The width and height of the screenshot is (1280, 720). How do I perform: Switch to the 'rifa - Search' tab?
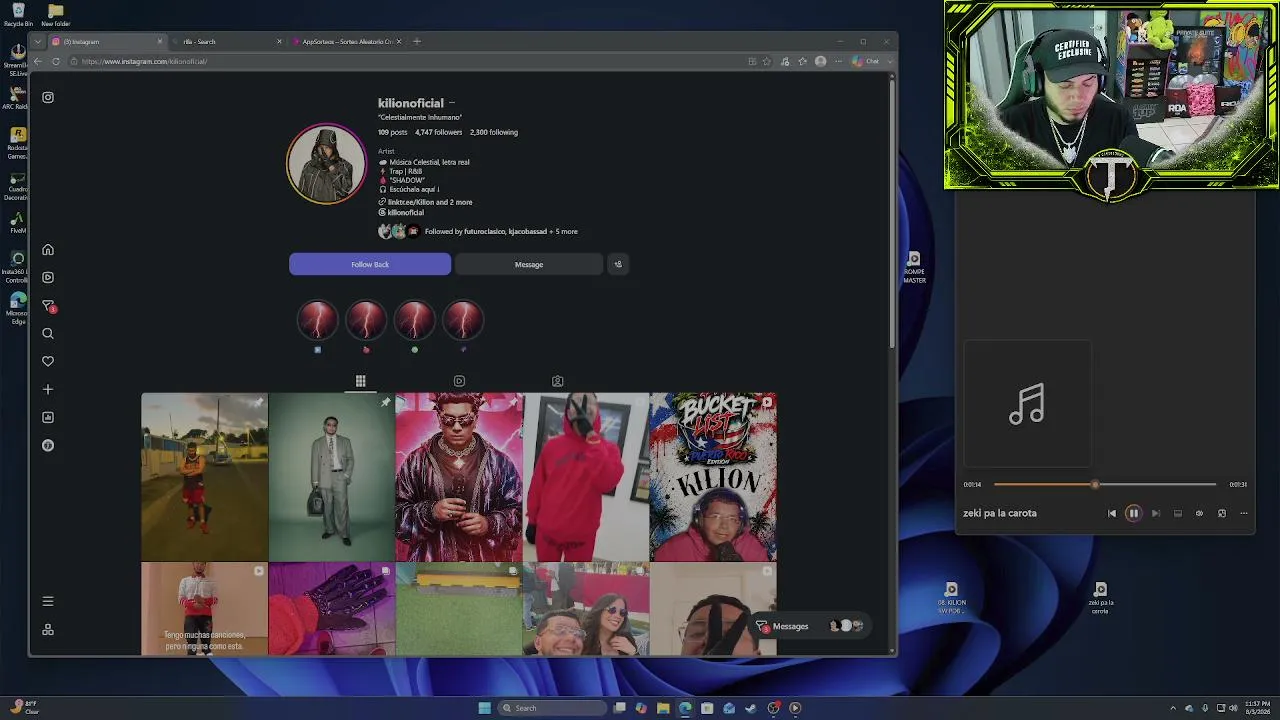click(x=227, y=41)
